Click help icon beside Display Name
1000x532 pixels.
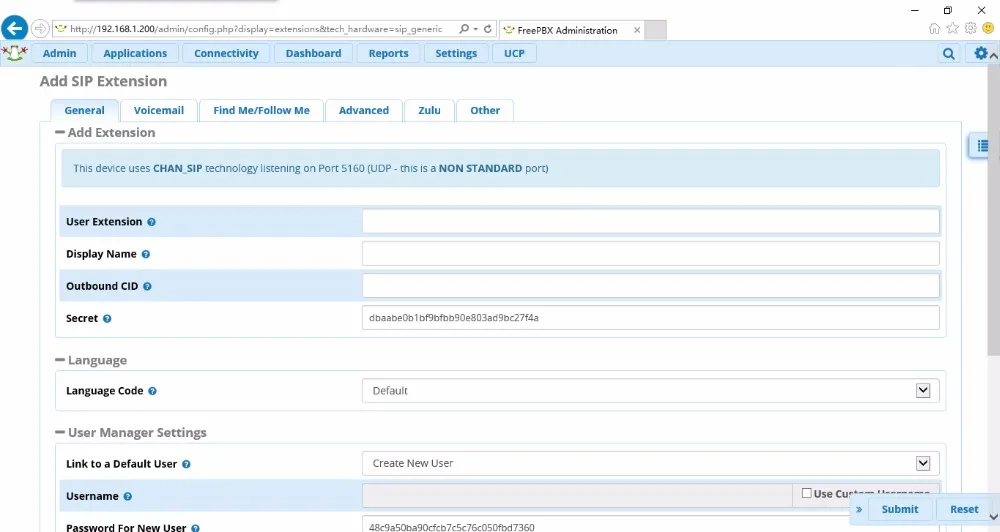click(x=146, y=254)
